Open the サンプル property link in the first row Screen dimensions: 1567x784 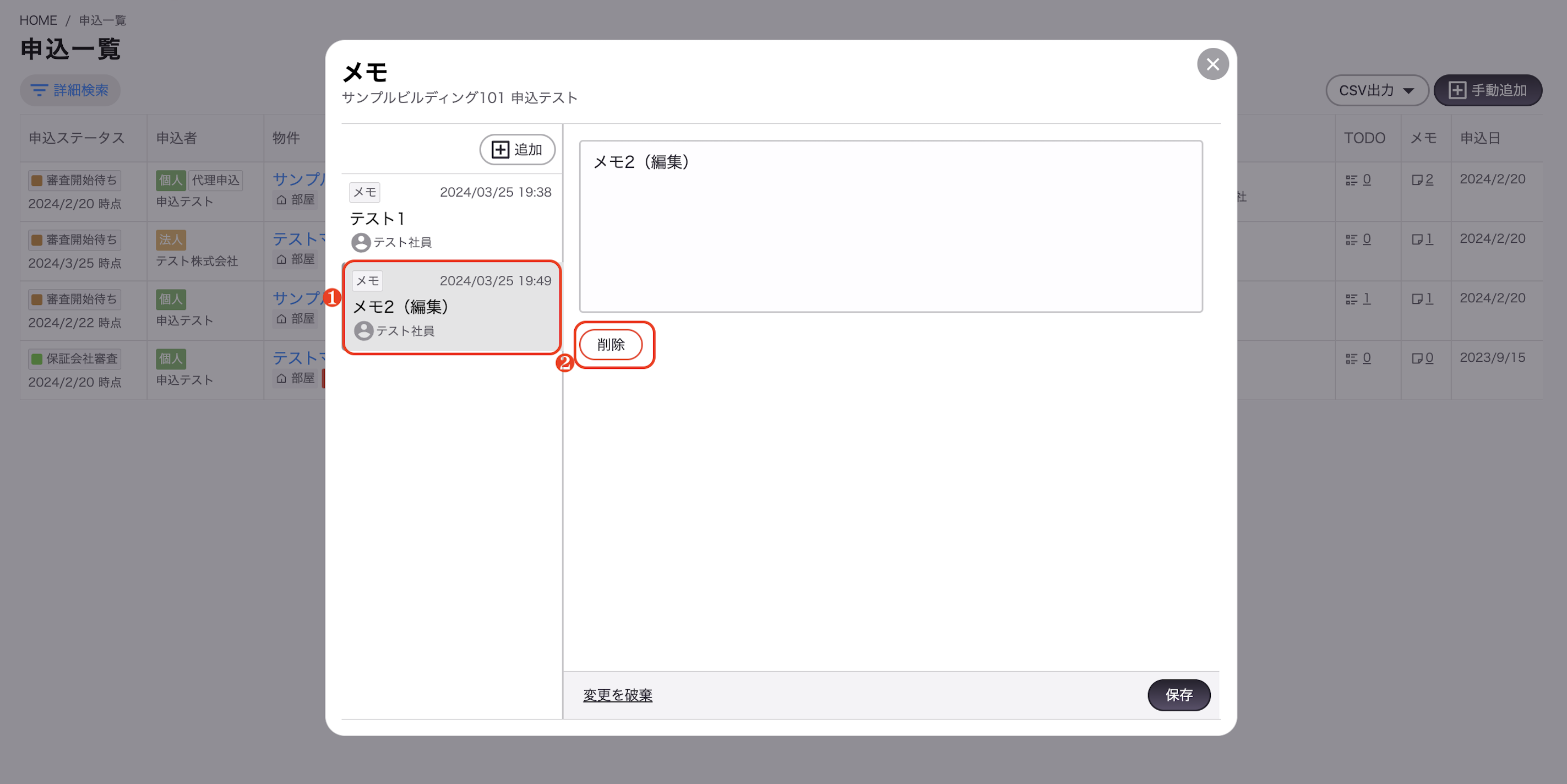(x=298, y=179)
